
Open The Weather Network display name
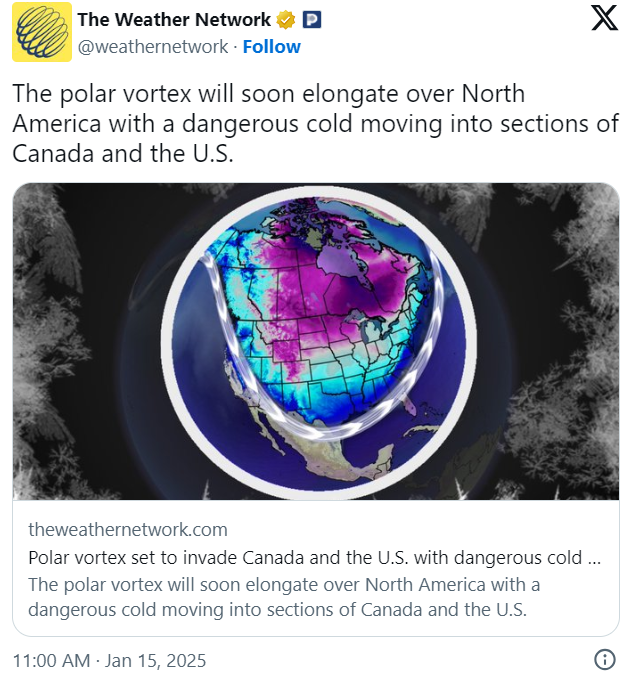click(x=174, y=20)
